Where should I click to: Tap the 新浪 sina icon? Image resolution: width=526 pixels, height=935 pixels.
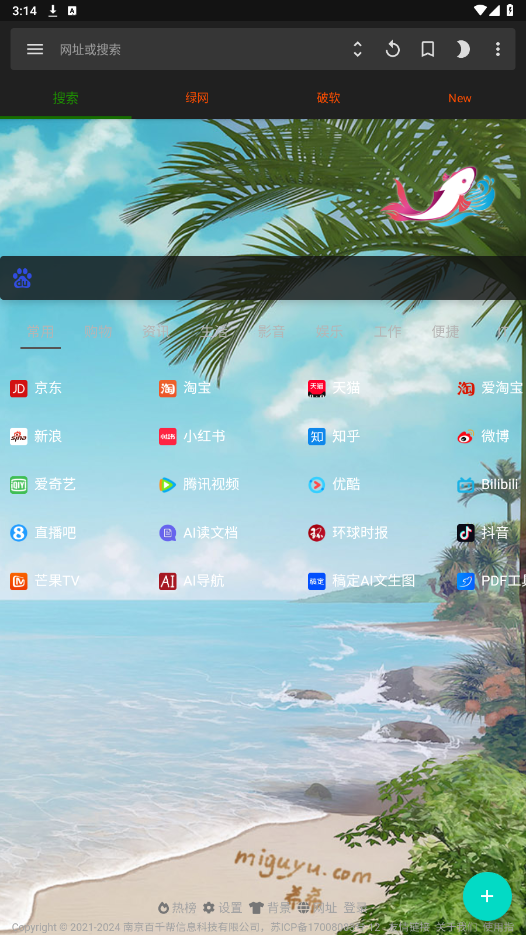[x=18, y=436]
